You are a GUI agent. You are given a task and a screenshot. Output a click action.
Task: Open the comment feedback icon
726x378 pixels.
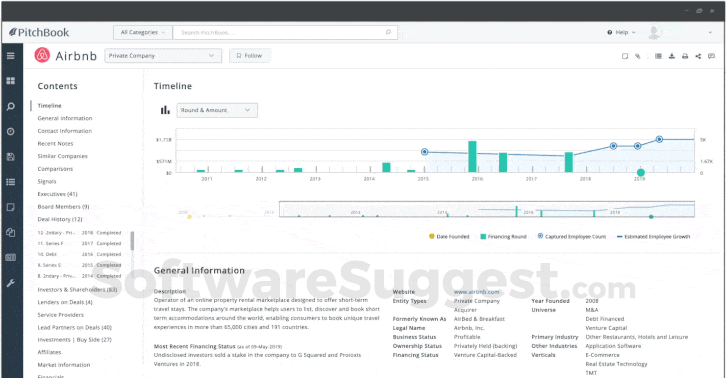click(x=711, y=56)
